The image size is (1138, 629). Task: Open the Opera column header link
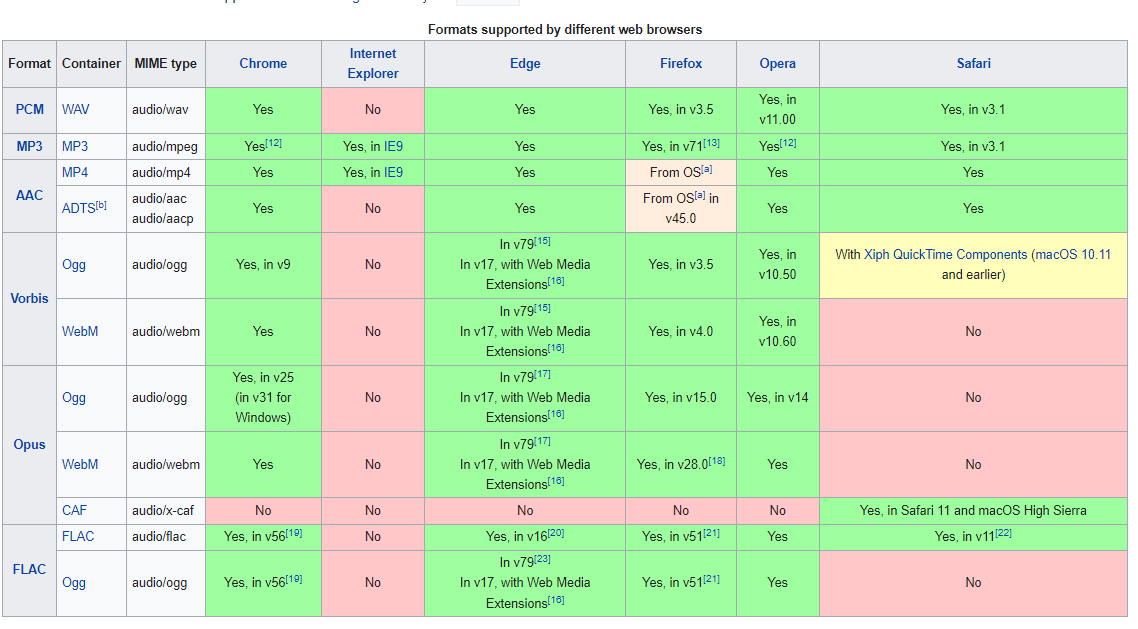coord(777,64)
